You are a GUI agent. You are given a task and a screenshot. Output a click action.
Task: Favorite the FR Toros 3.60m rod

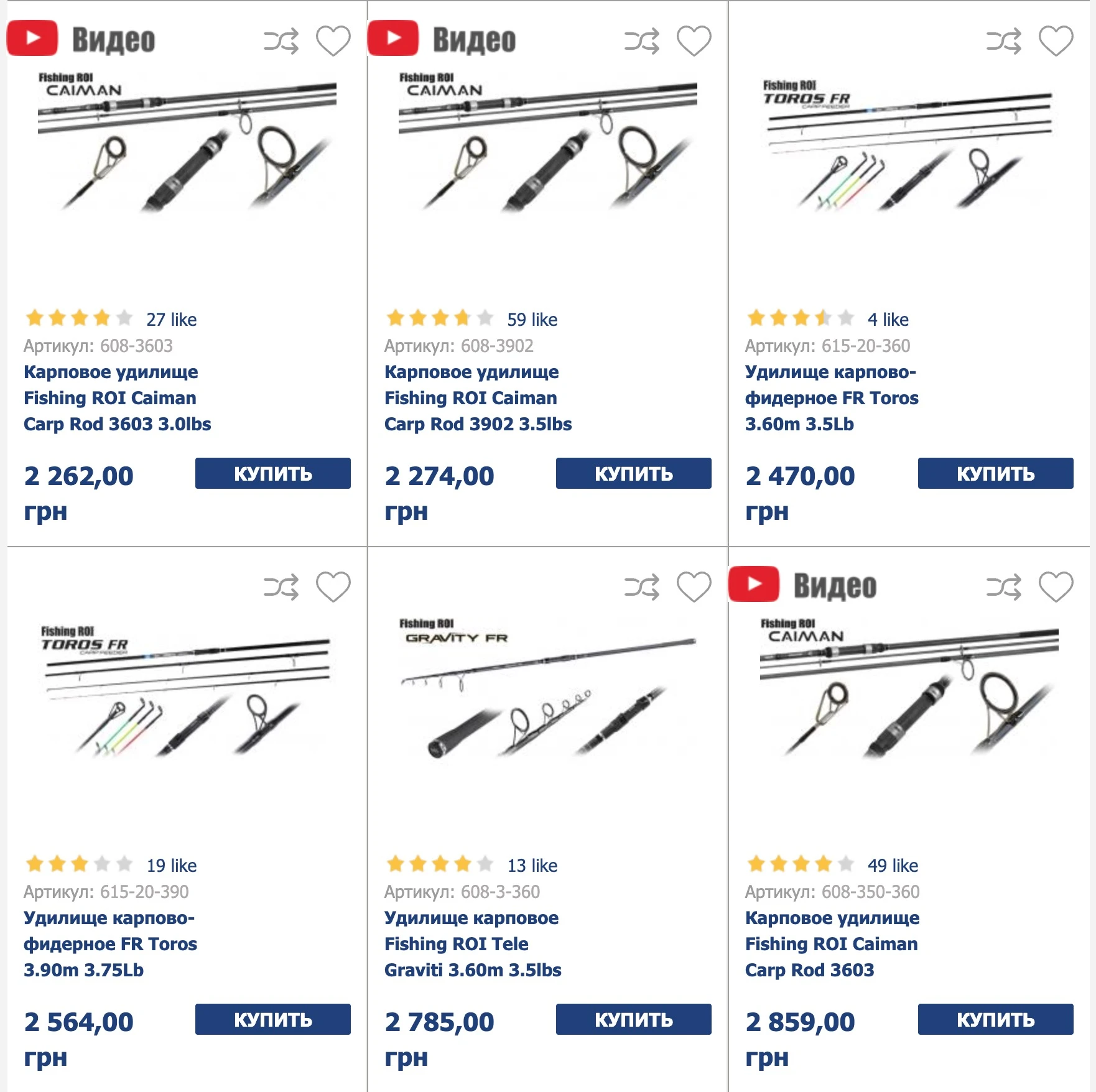[x=1056, y=41]
